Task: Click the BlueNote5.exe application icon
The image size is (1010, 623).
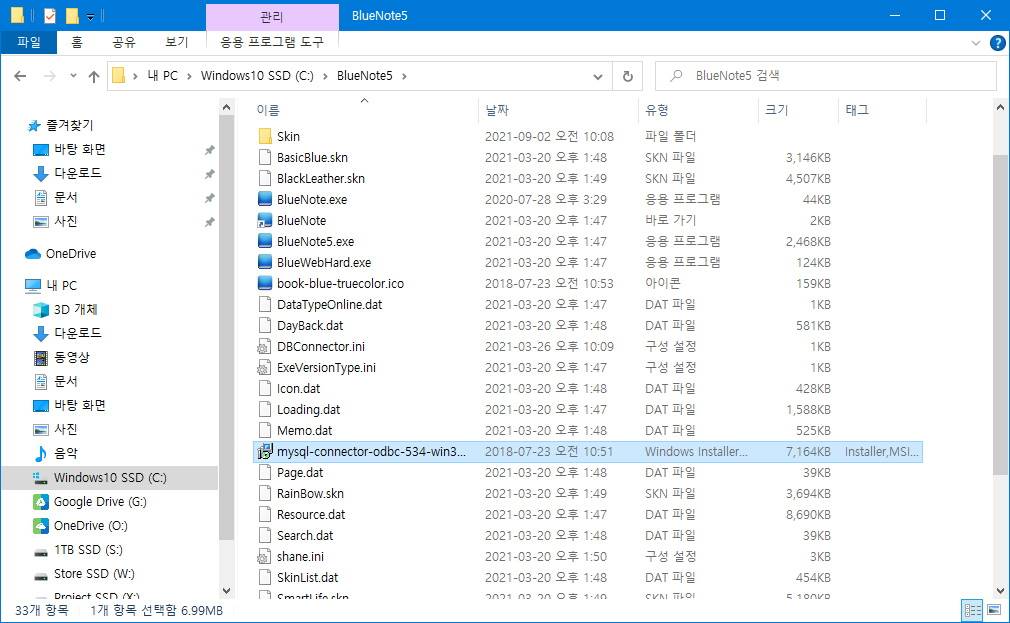Action: click(265, 241)
